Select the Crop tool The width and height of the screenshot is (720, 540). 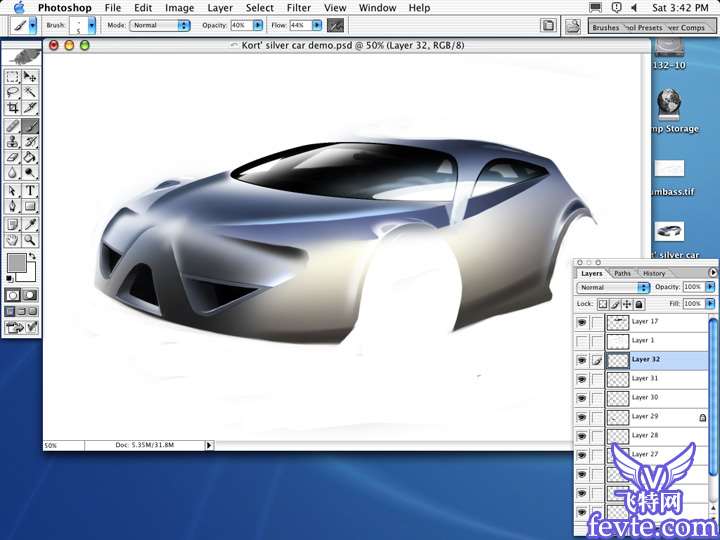tap(12, 108)
